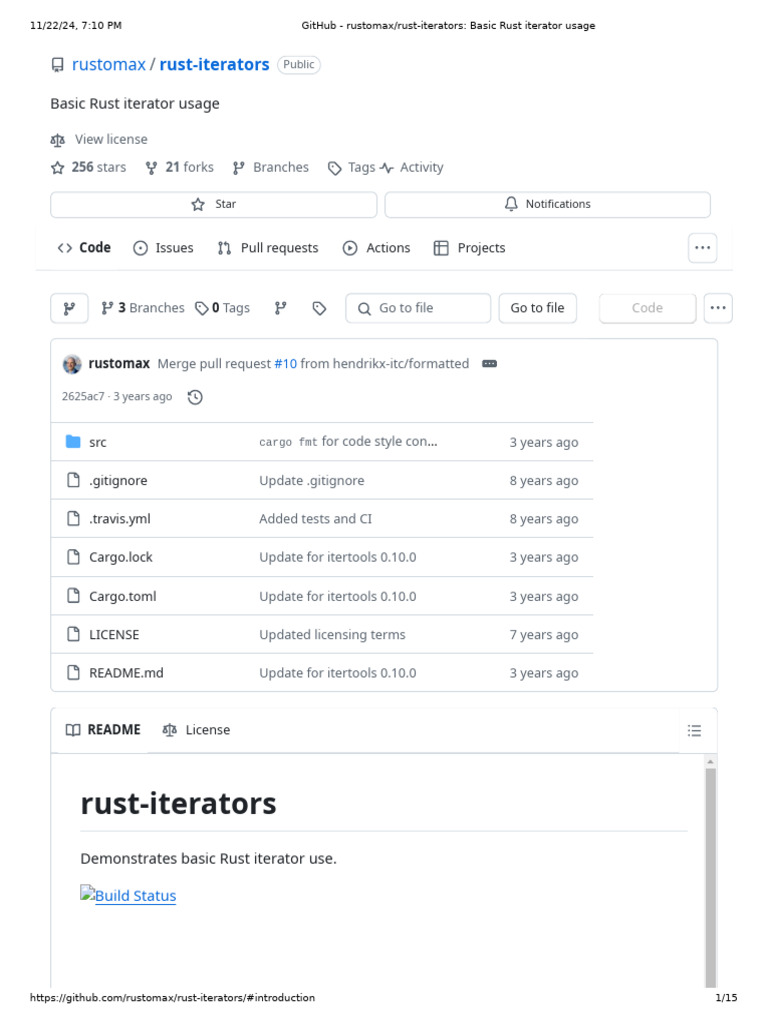The height and width of the screenshot is (1024, 768).
Task: Click the rustomax avatar image
Action: coord(72,364)
